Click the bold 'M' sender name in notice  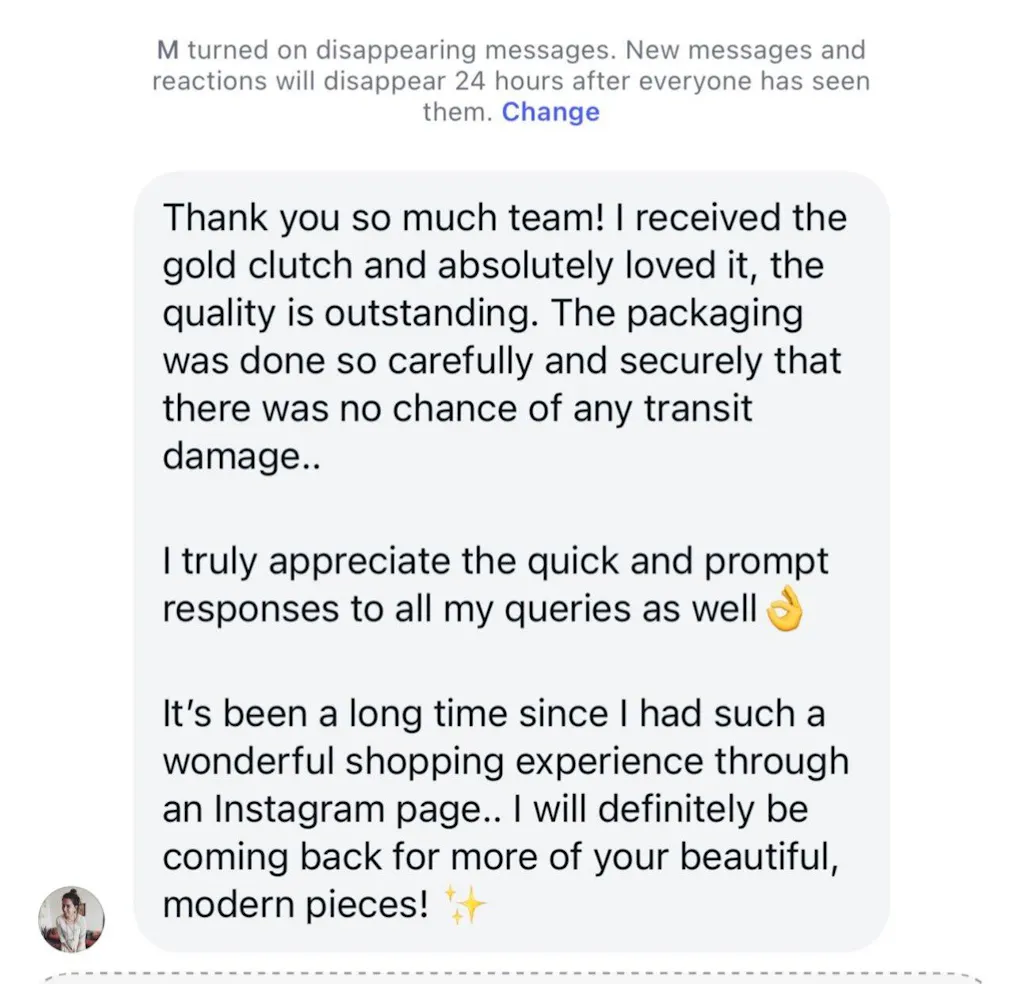coord(169,50)
